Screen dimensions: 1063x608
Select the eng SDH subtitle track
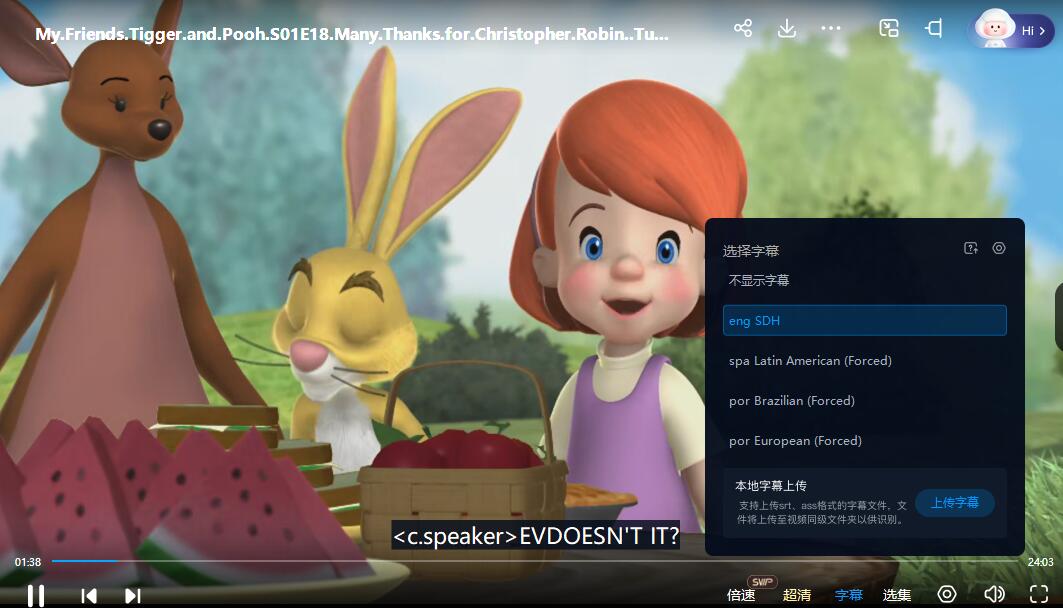(864, 321)
